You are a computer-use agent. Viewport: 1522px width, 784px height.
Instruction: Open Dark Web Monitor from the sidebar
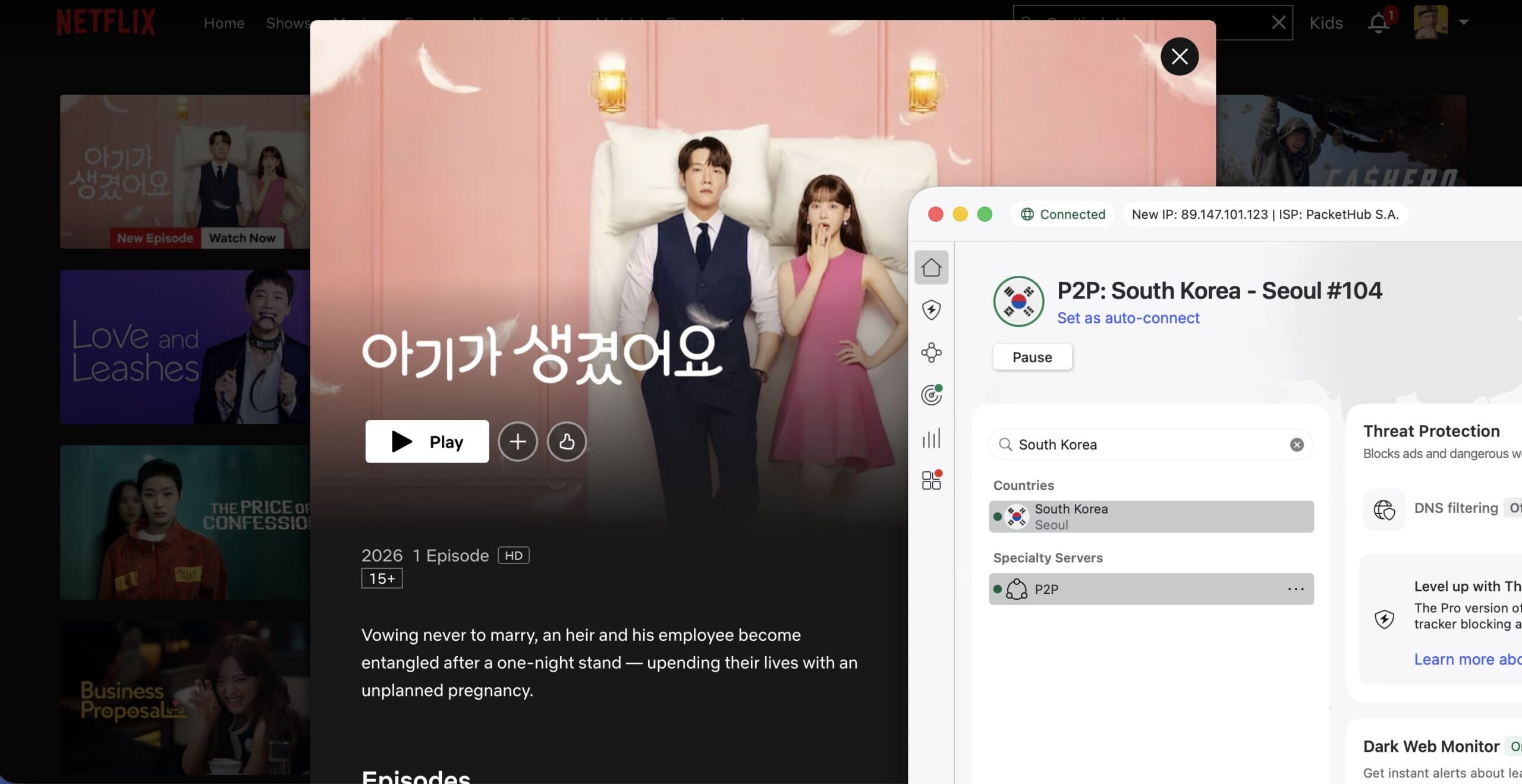[931, 394]
